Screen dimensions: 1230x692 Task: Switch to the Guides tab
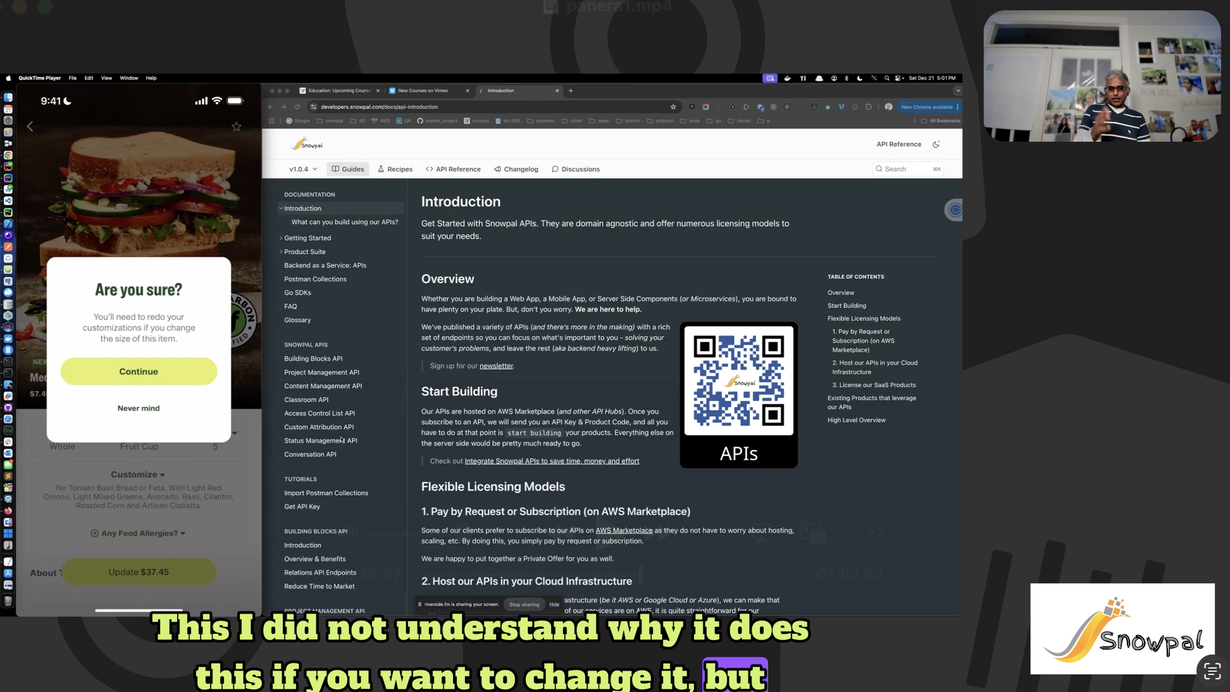point(348,169)
